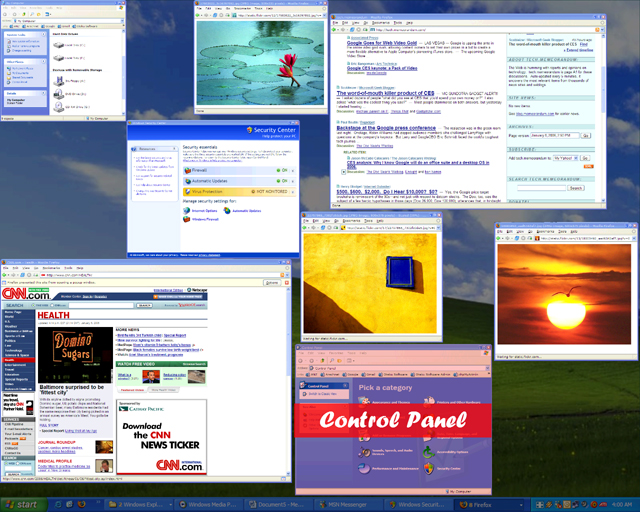Viewport: 640px width, 512px height.
Task: Expand Virus Protection section in Security Center
Action: pos(293,192)
